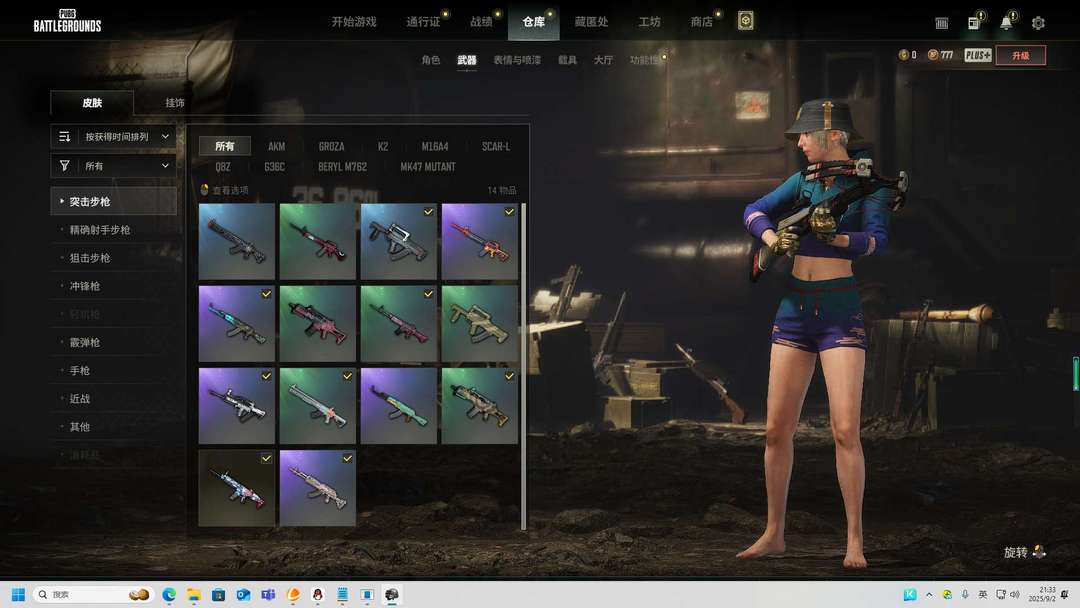Show hidden system tray icons
This screenshot has width=1080, height=608.
coord(929,594)
